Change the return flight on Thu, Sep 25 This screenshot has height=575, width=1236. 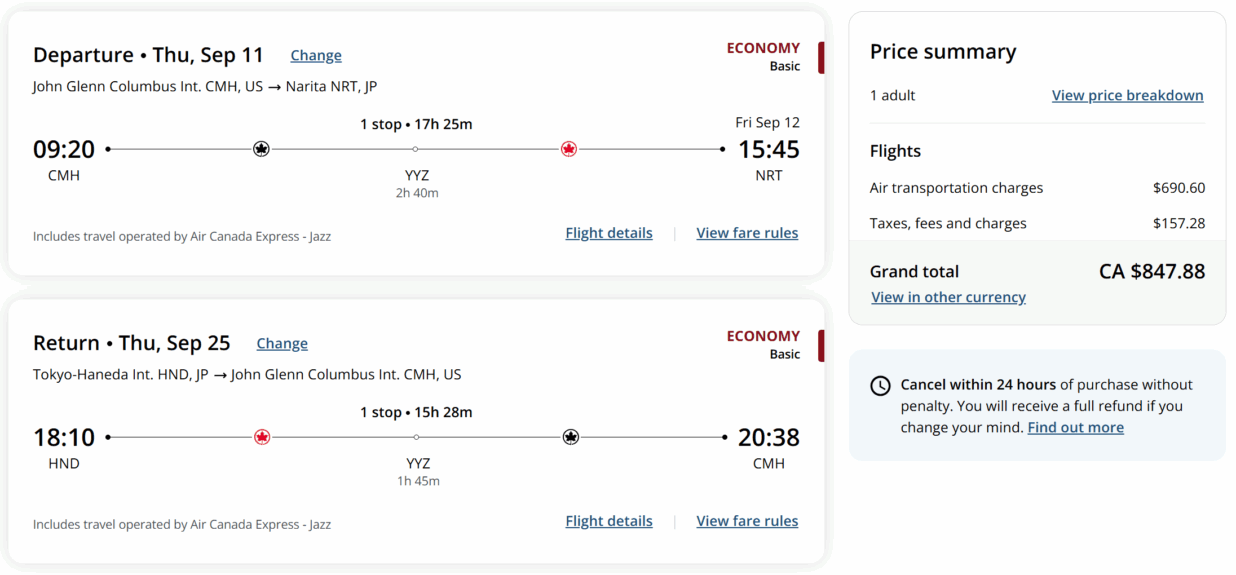282,344
